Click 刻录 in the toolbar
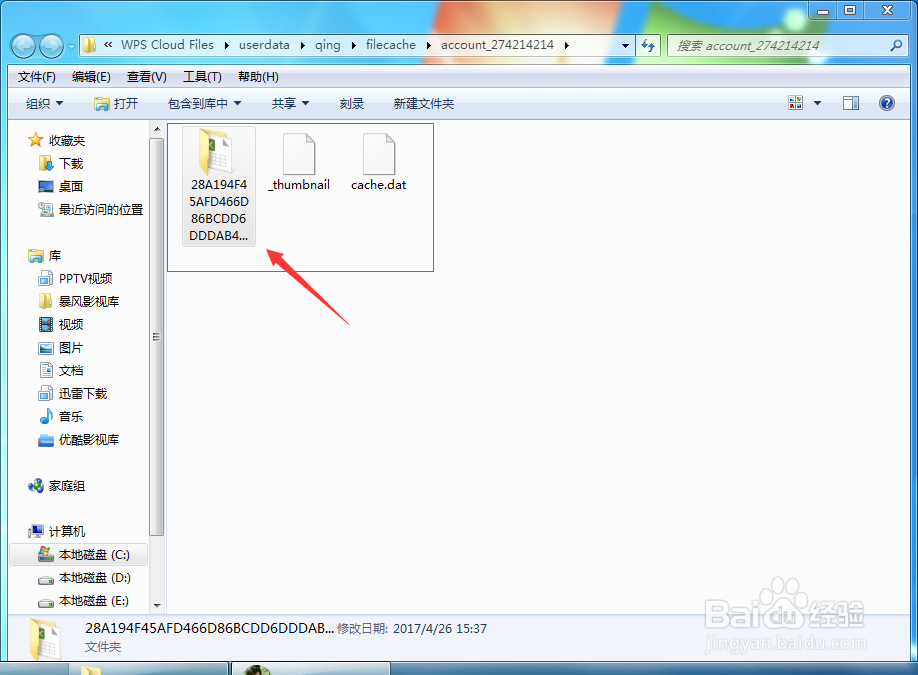The image size is (918, 675). pyautogui.click(x=352, y=104)
